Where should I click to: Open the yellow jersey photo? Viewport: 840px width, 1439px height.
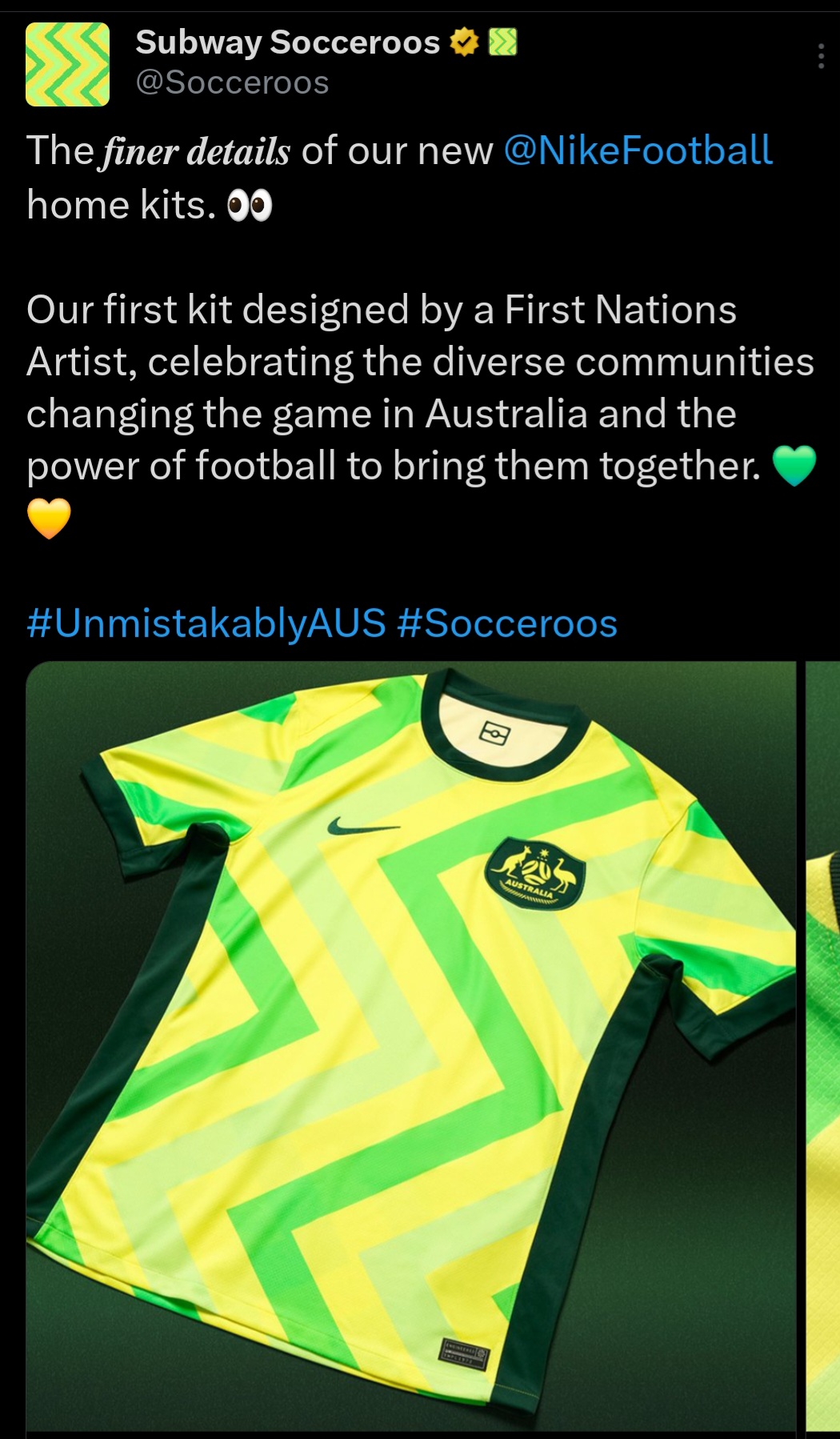pyautogui.click(x=411, y=1047)
